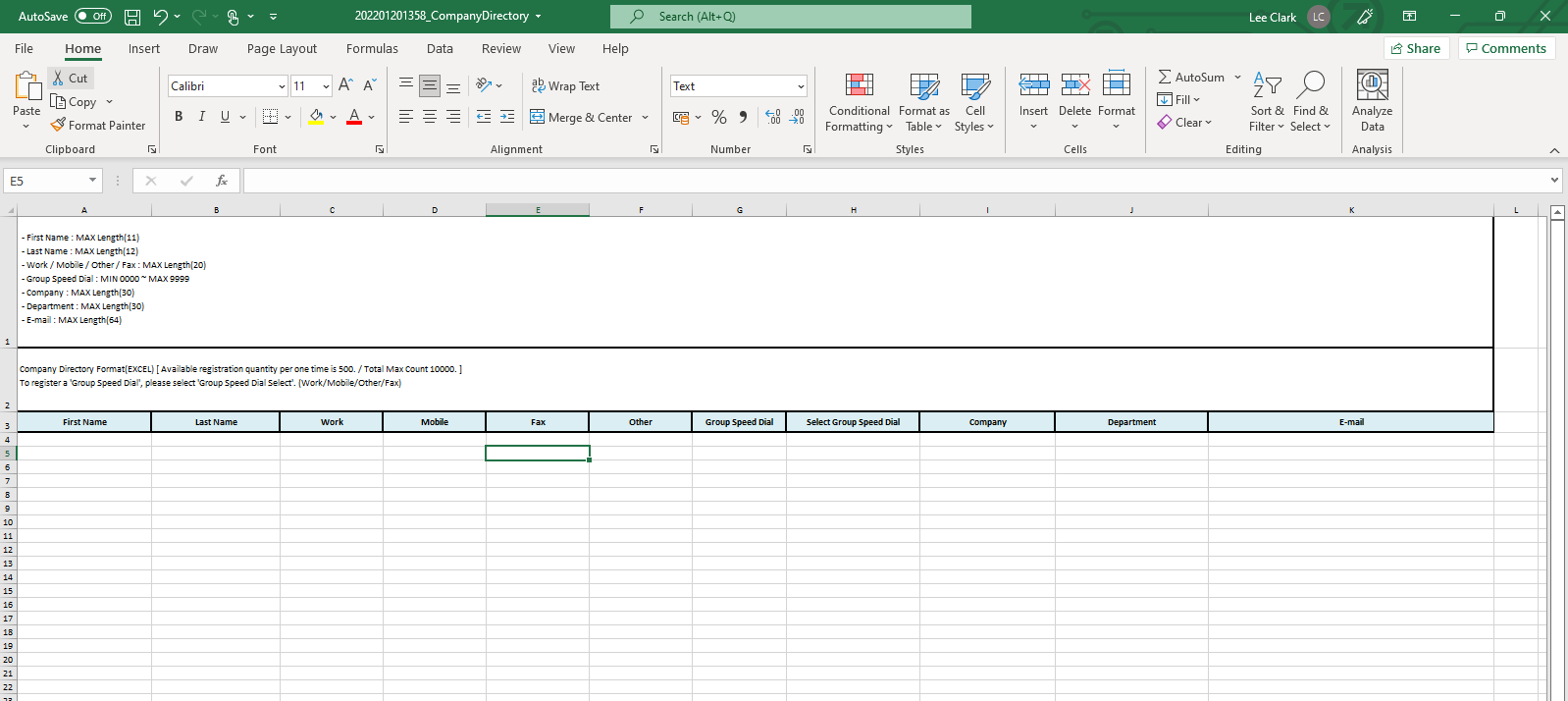The width and height of the screenshot is (1568, 701).
Task: Apply red font color
Action: [x=354, y=117]
